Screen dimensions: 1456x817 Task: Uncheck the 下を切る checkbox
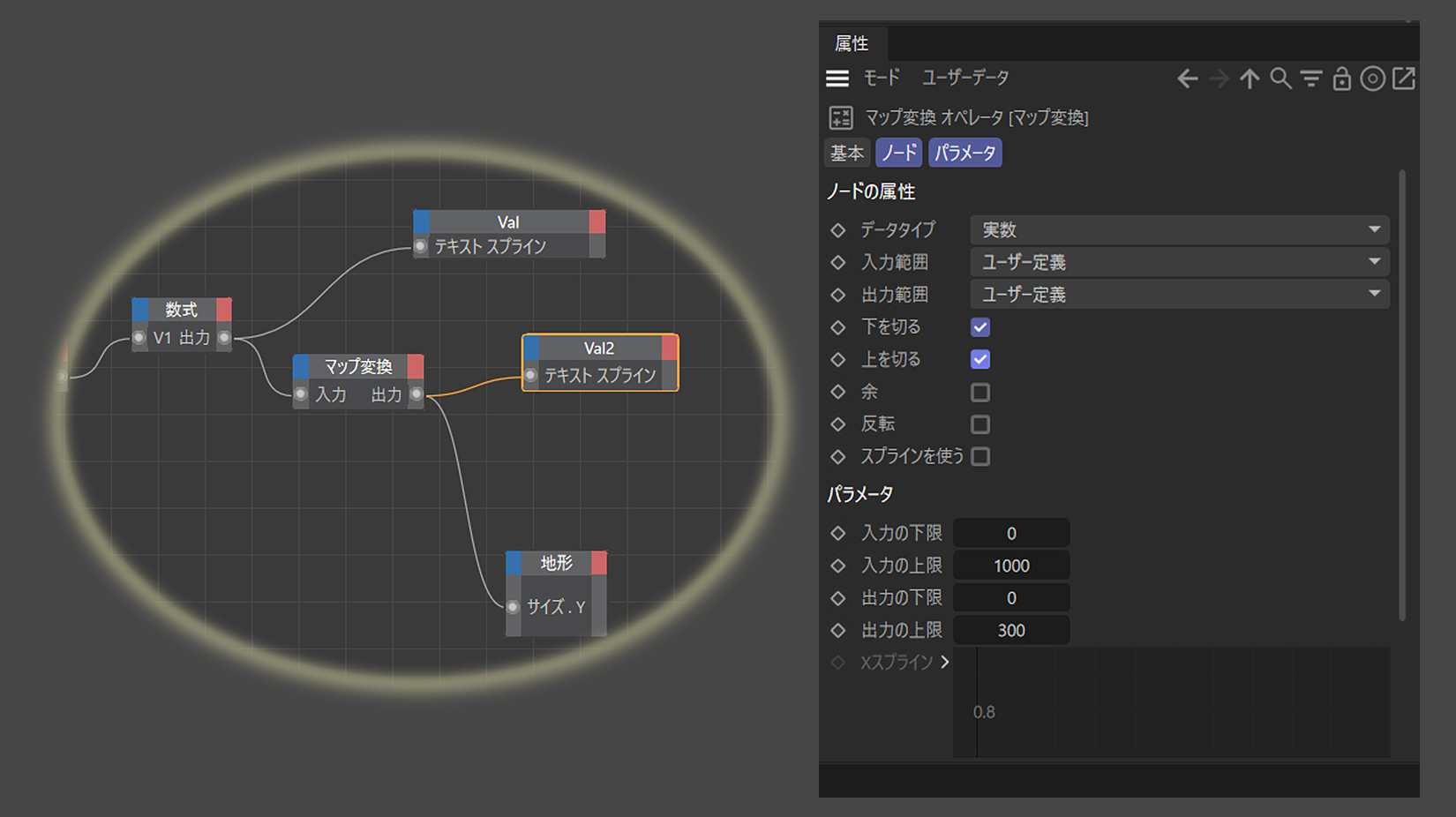point(980,327)
